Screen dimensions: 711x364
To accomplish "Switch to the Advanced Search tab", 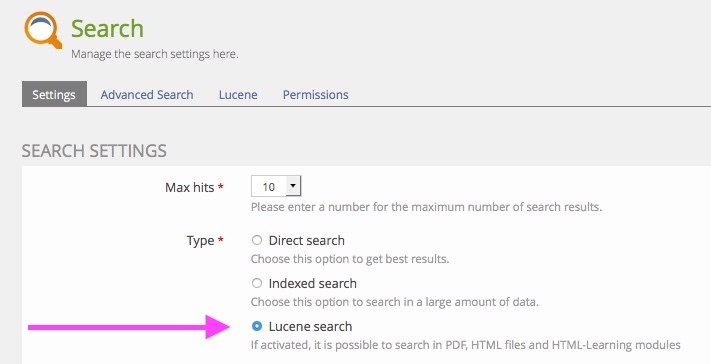I will [x=147, y=94].
